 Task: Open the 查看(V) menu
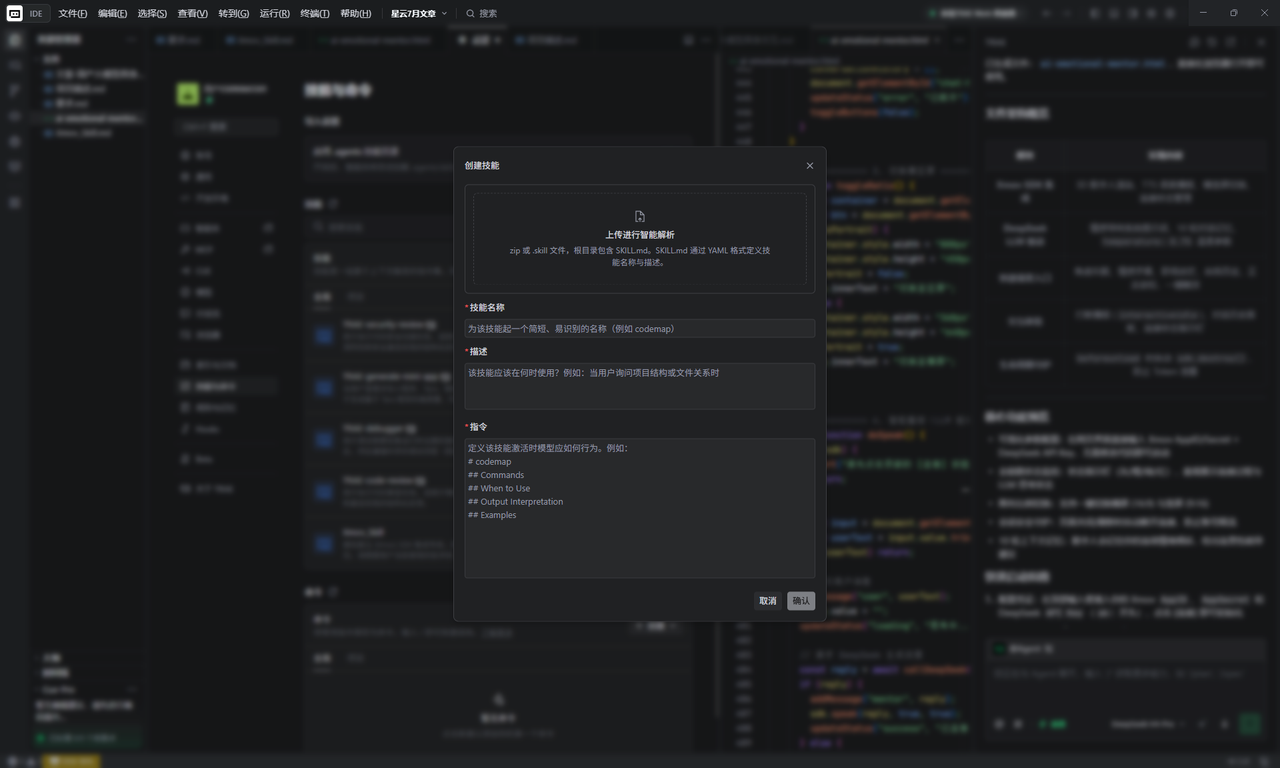click(193, 14)
